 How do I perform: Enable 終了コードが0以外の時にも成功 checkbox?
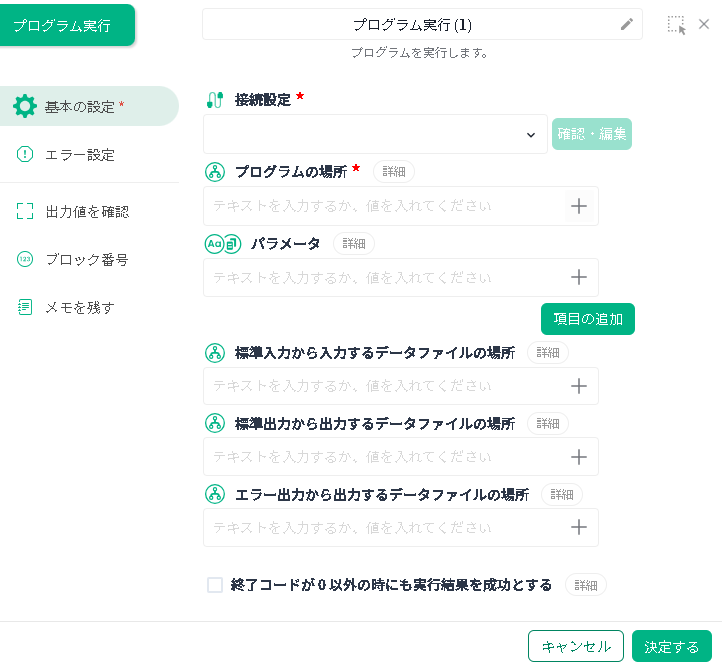(215, 585)
